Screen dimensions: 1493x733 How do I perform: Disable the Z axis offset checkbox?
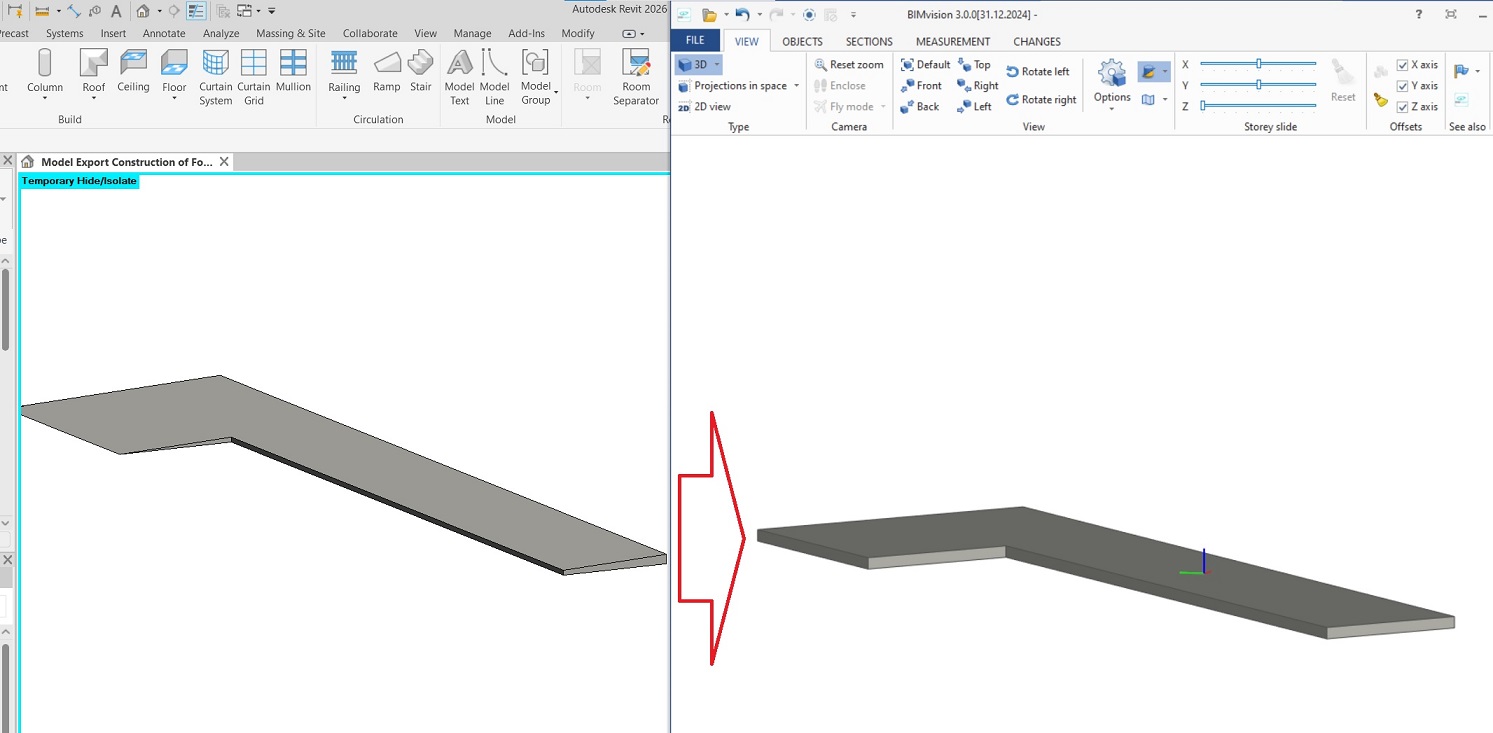point(1404,106)
